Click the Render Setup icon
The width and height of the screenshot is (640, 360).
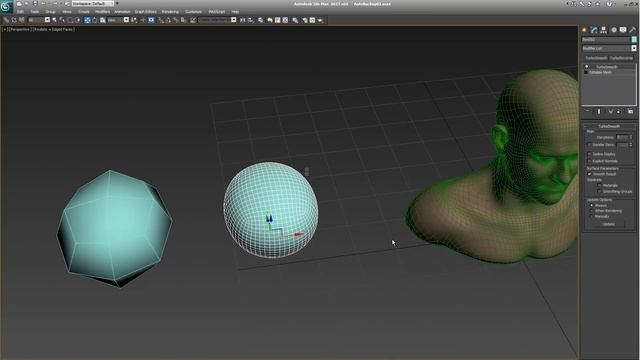click(304, 20)
